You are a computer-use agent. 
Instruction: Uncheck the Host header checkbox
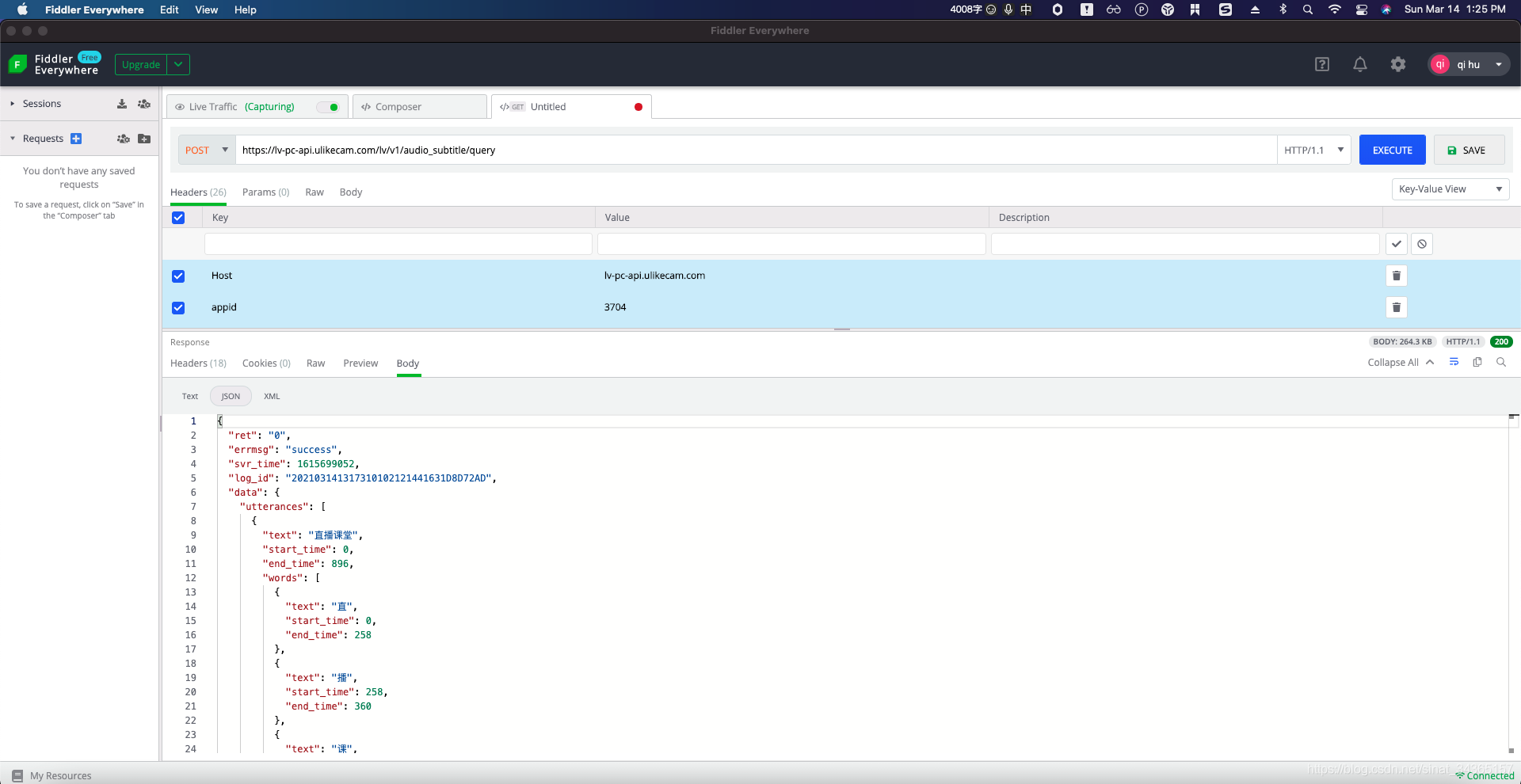(178, 276)
